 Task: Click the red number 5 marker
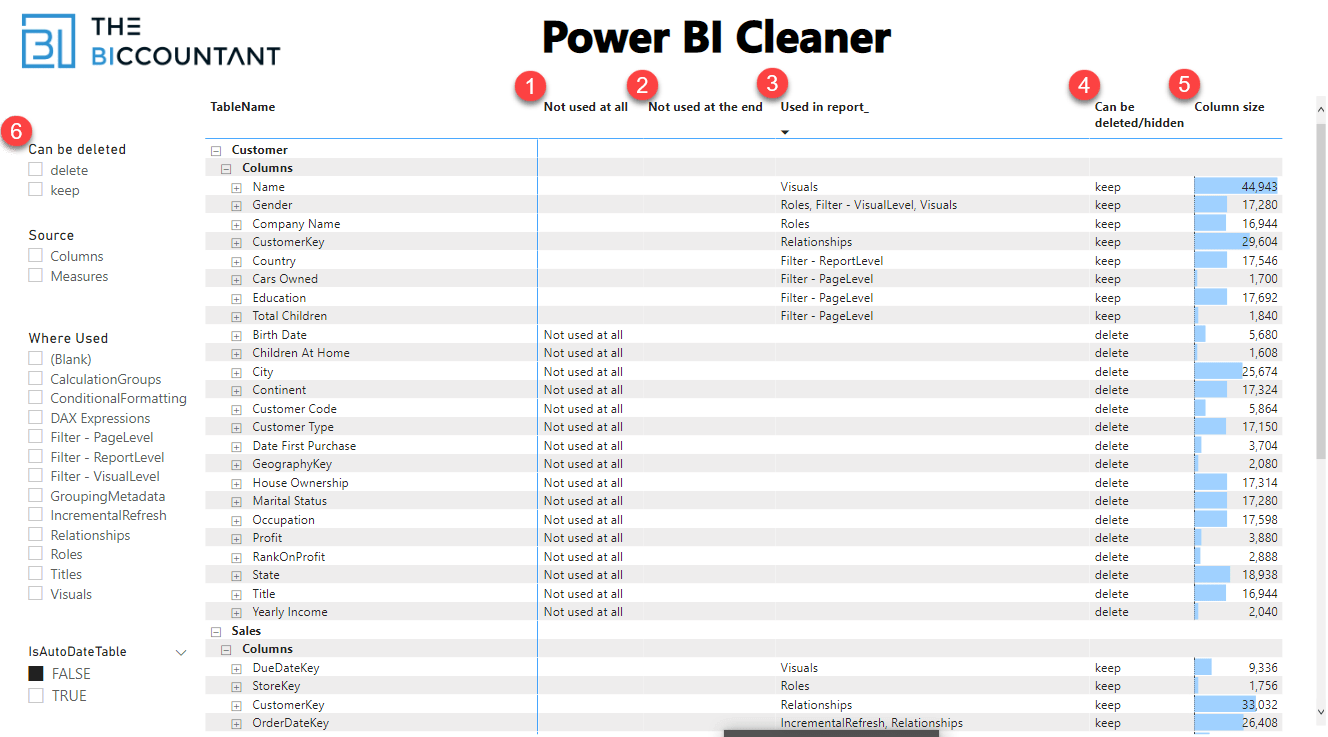coord(1184,84)
